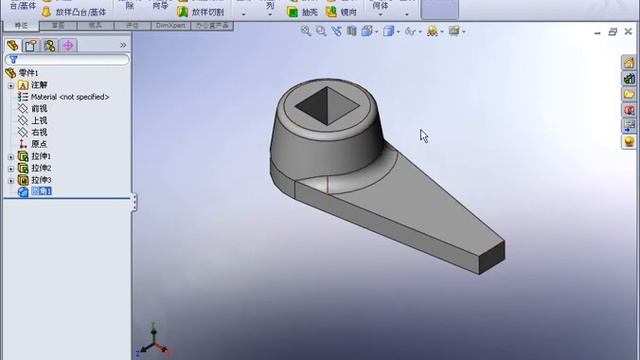Click the 放样凸台/基体 loft boss tool

pyautogui.click(x=74, y=12)
